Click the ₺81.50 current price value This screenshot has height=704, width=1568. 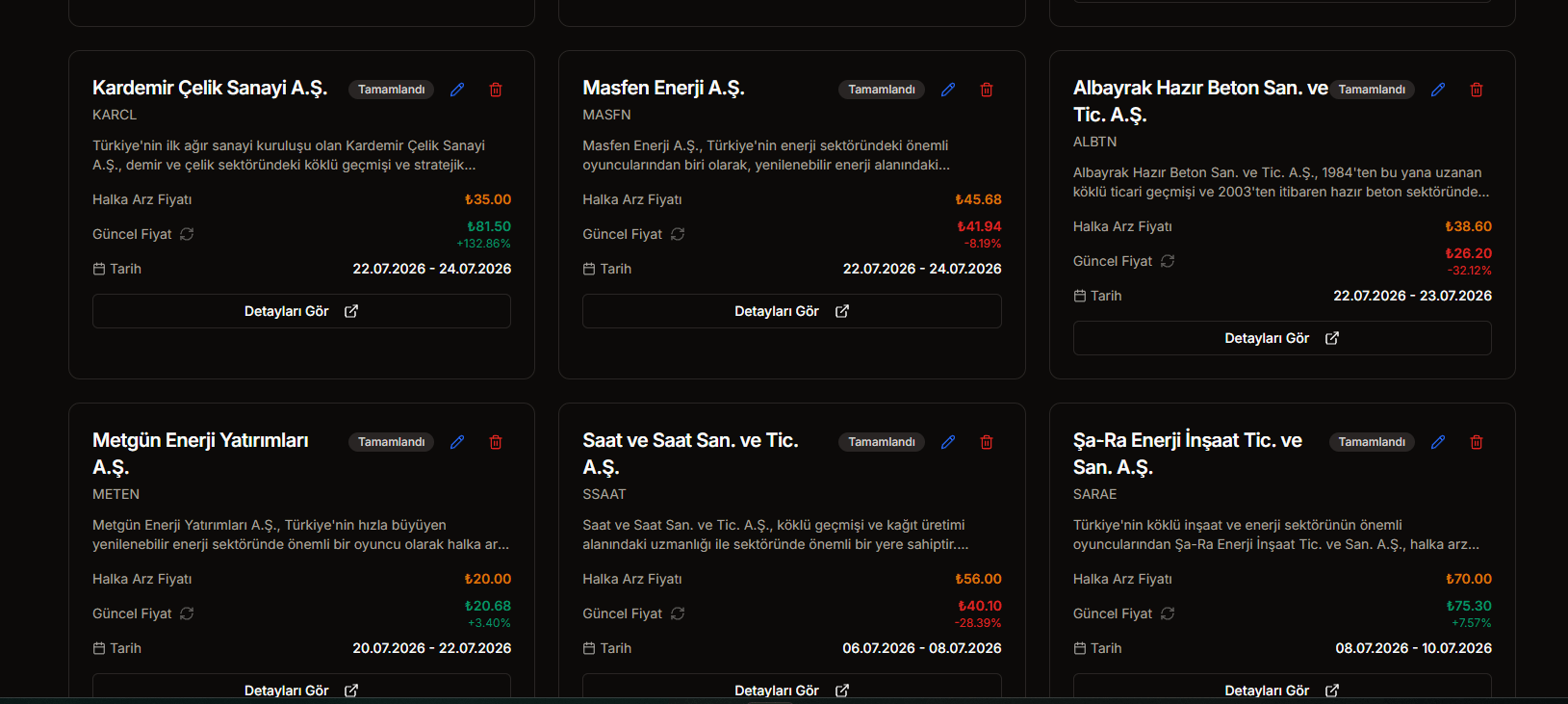pyautogui.click(x=489, y=226)
